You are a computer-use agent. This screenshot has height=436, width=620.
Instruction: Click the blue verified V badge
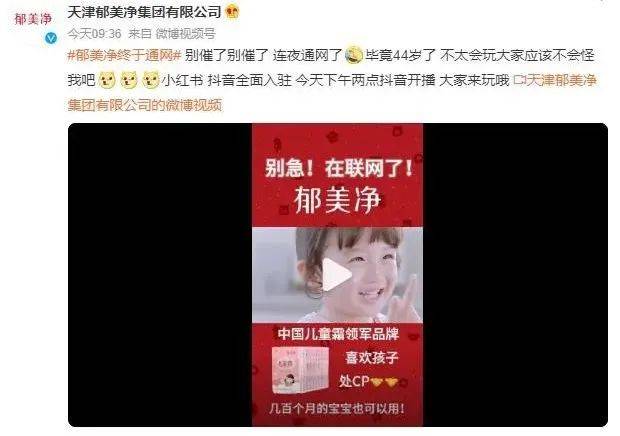pos(51,38)
